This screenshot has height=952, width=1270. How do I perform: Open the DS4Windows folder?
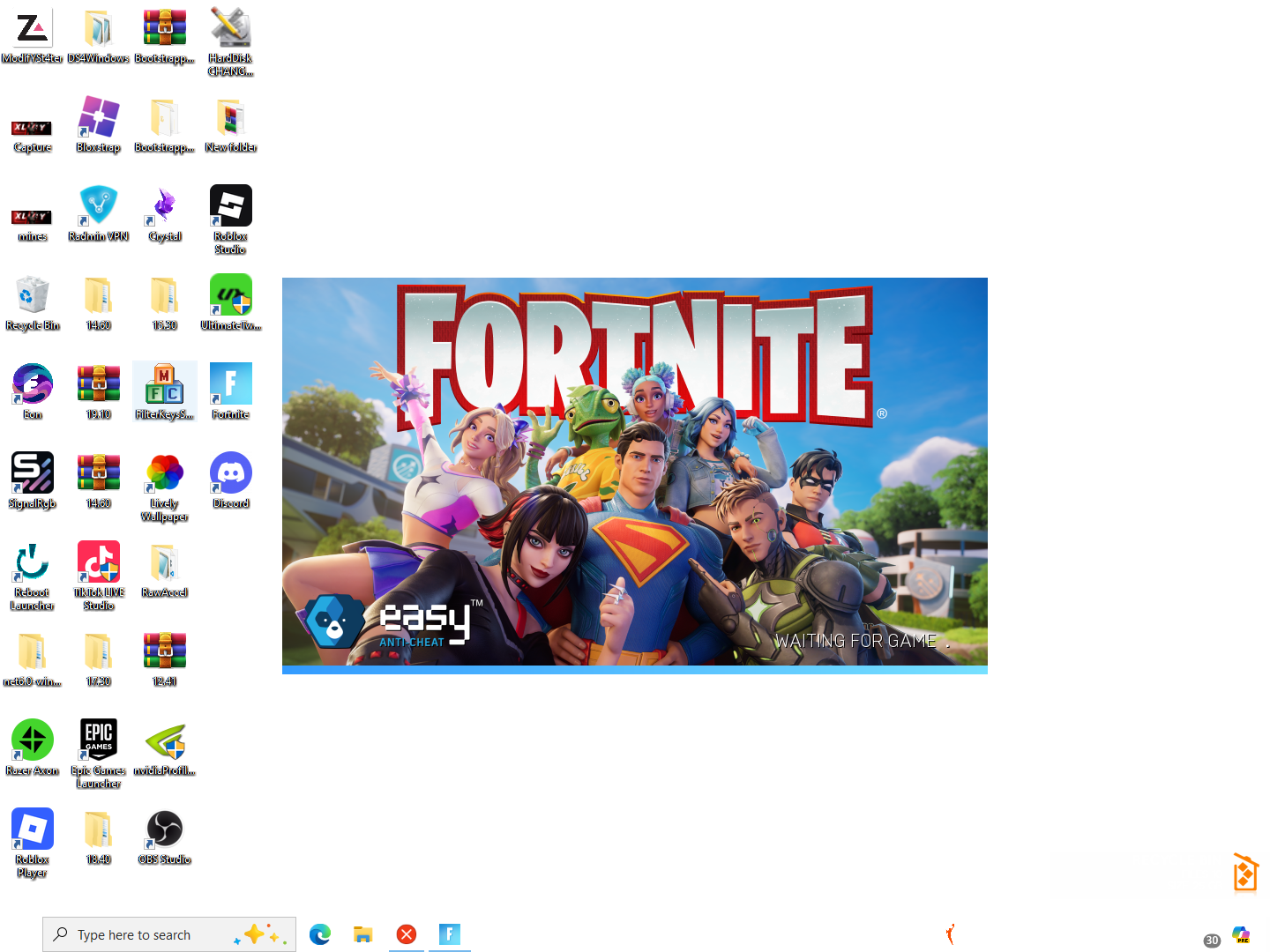click(x=99, y=35)
